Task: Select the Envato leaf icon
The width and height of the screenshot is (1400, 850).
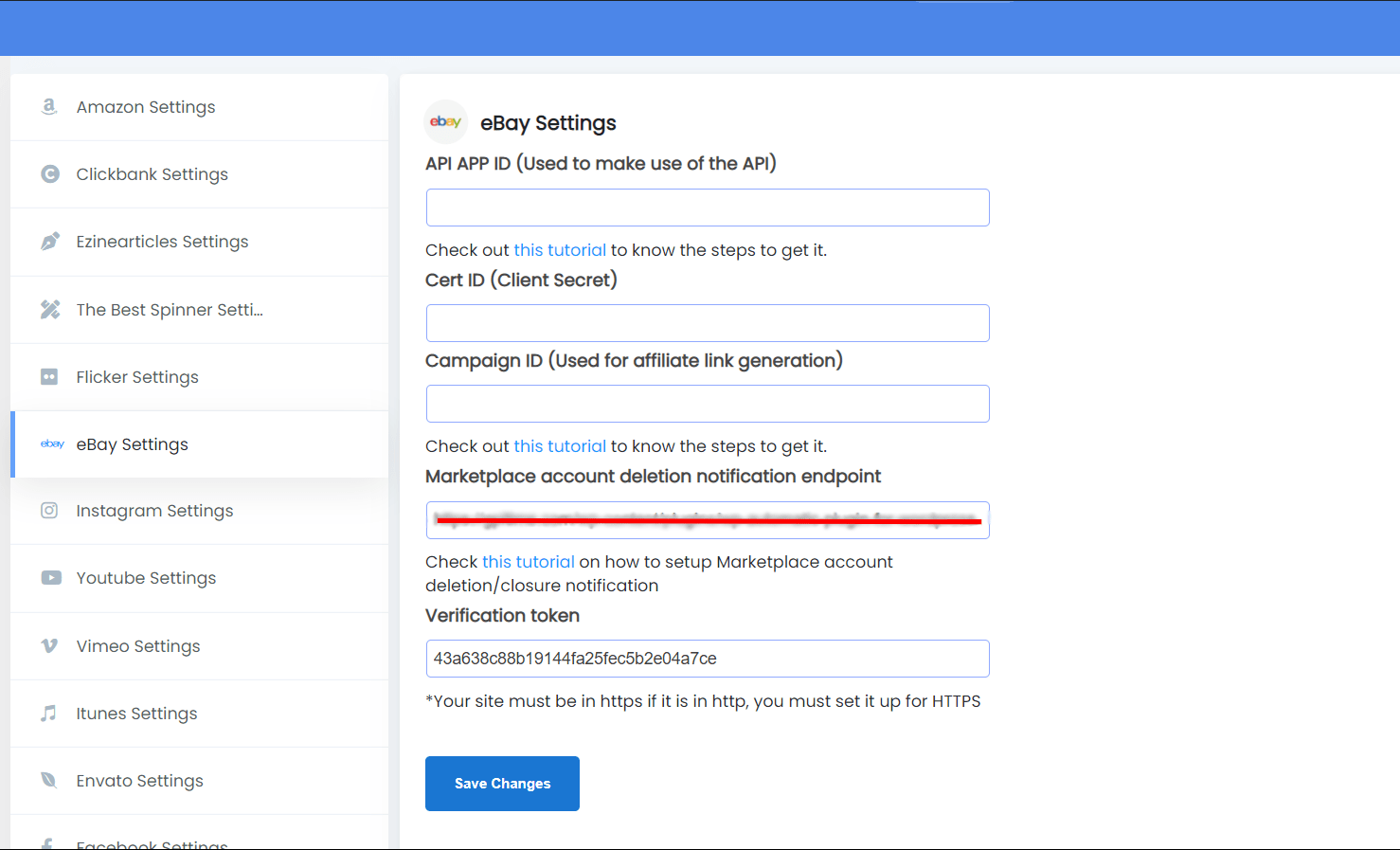Action: (49, 780)
